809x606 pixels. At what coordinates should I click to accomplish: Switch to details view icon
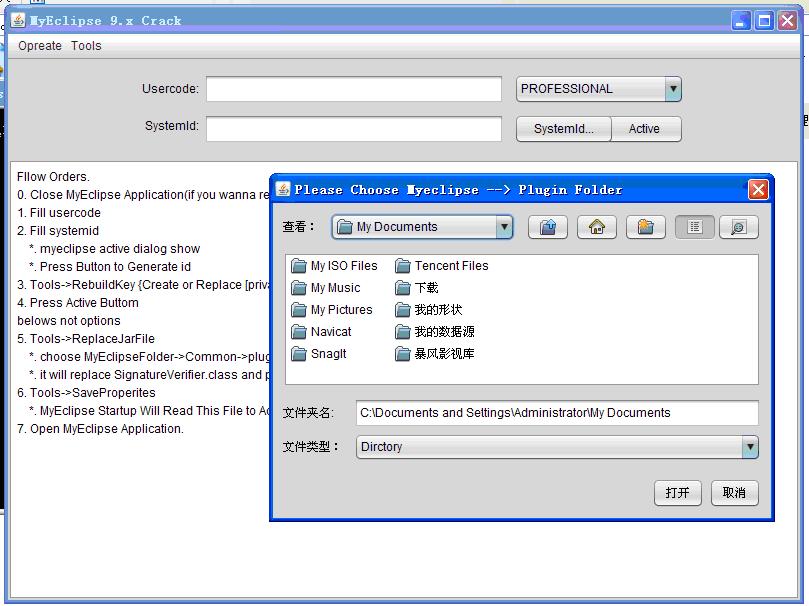tap(739, 227)
